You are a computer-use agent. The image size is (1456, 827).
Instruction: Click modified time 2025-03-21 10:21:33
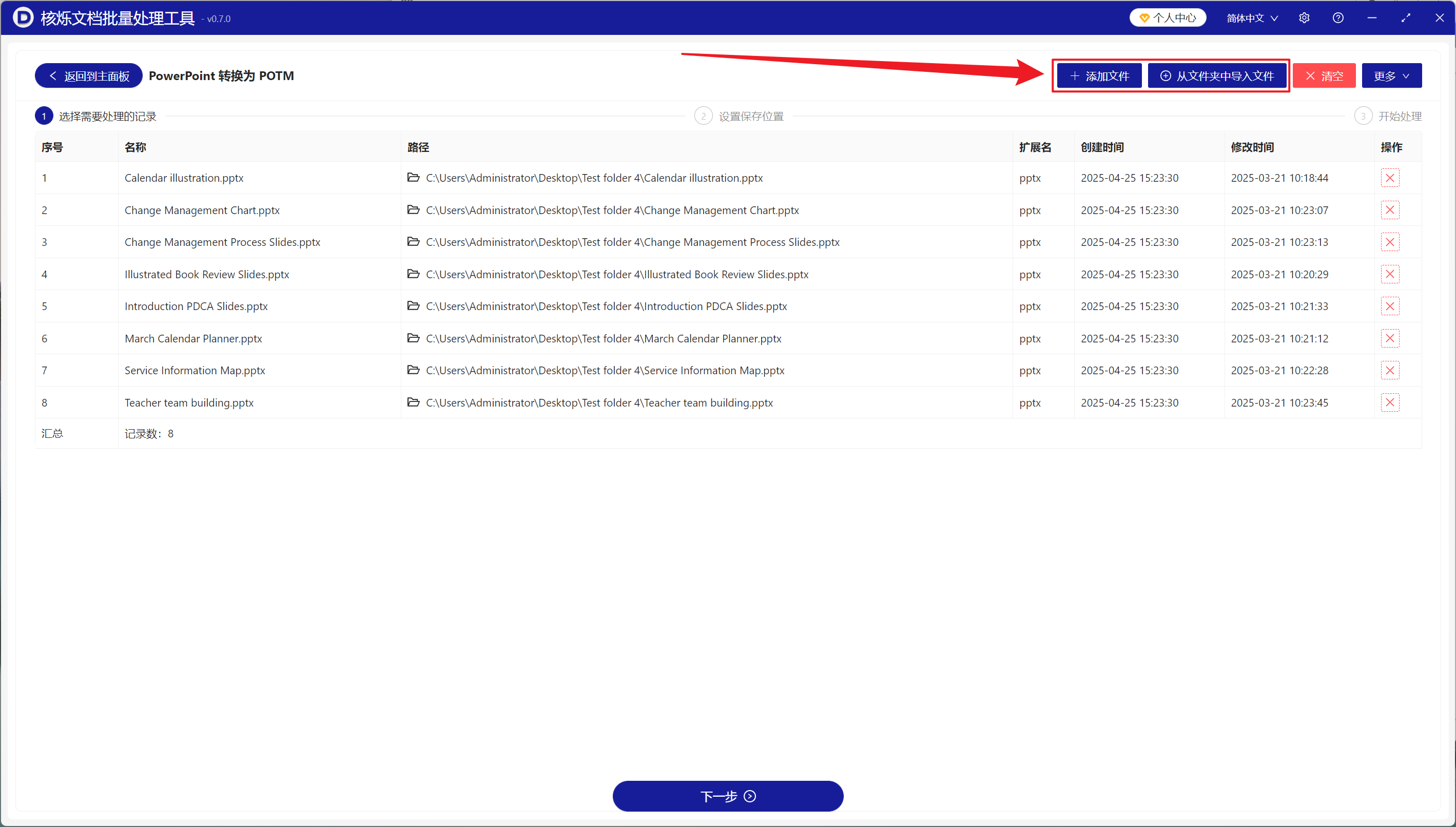coord(1279,306)
